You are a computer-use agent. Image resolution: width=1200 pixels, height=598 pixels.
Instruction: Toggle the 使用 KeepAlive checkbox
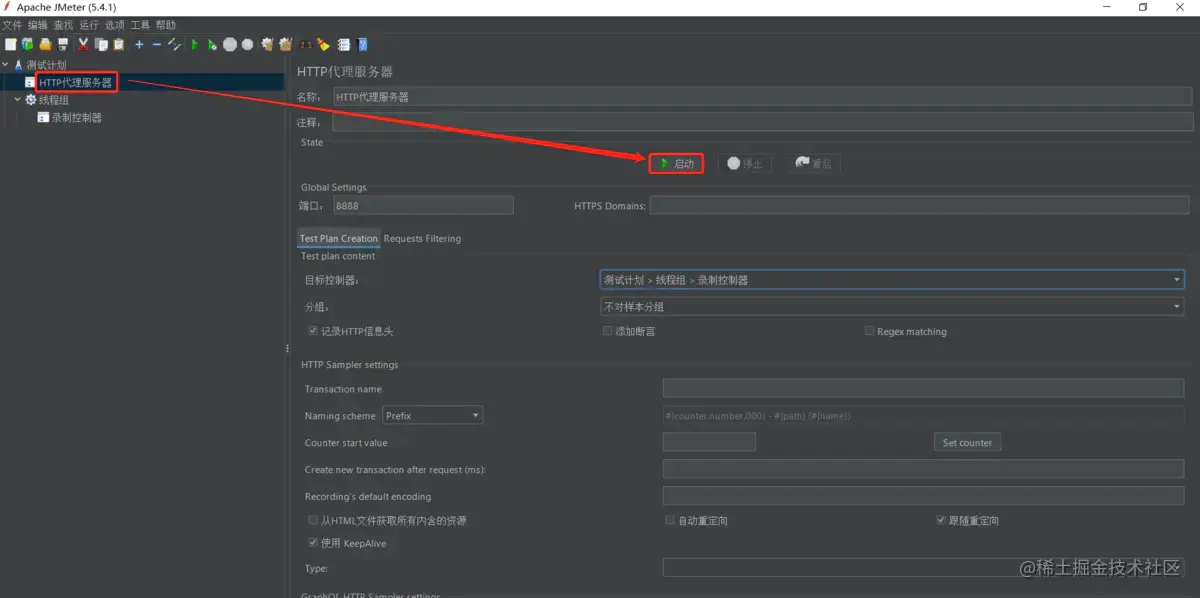click(314, 543)
